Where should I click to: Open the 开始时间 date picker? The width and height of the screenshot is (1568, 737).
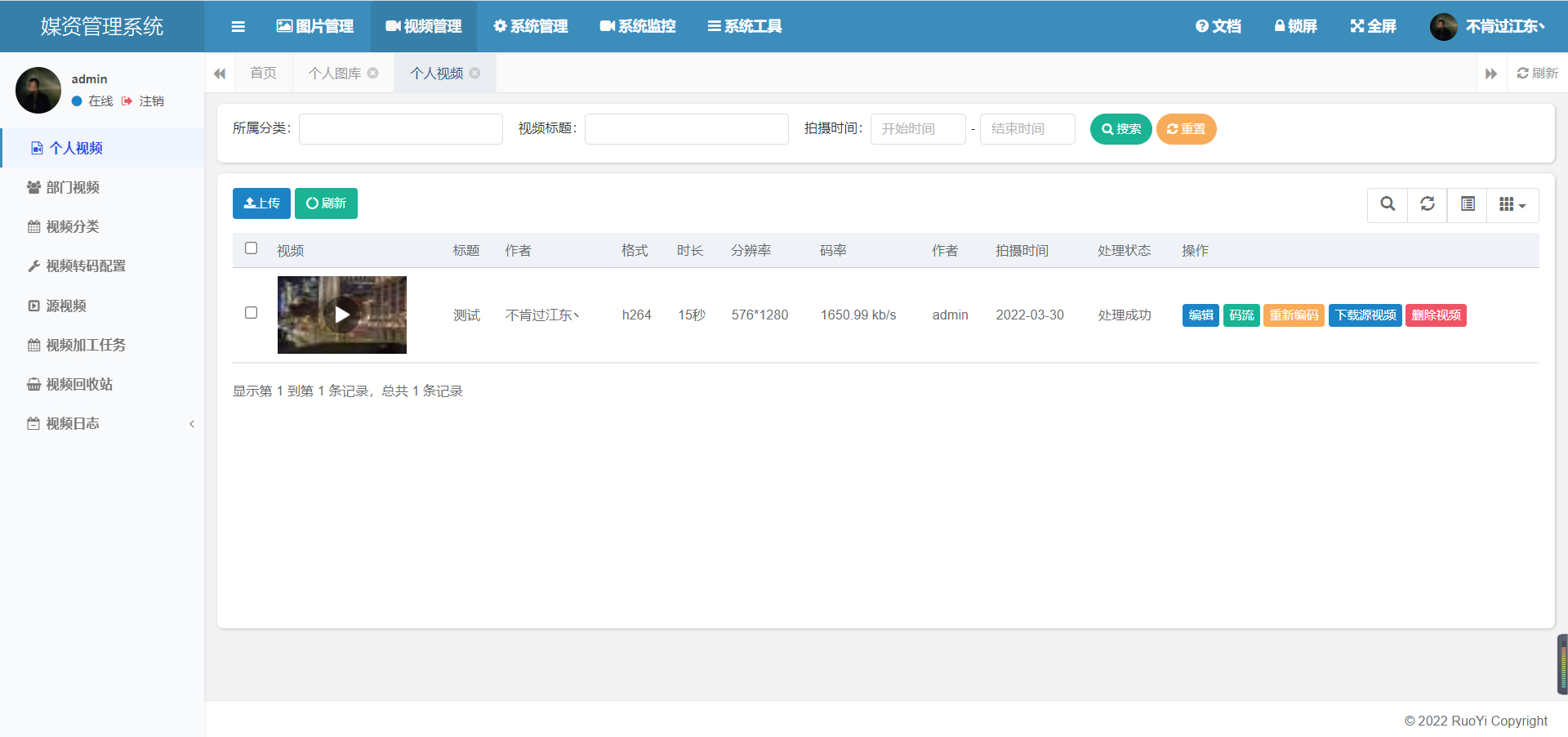coord(918,128)
